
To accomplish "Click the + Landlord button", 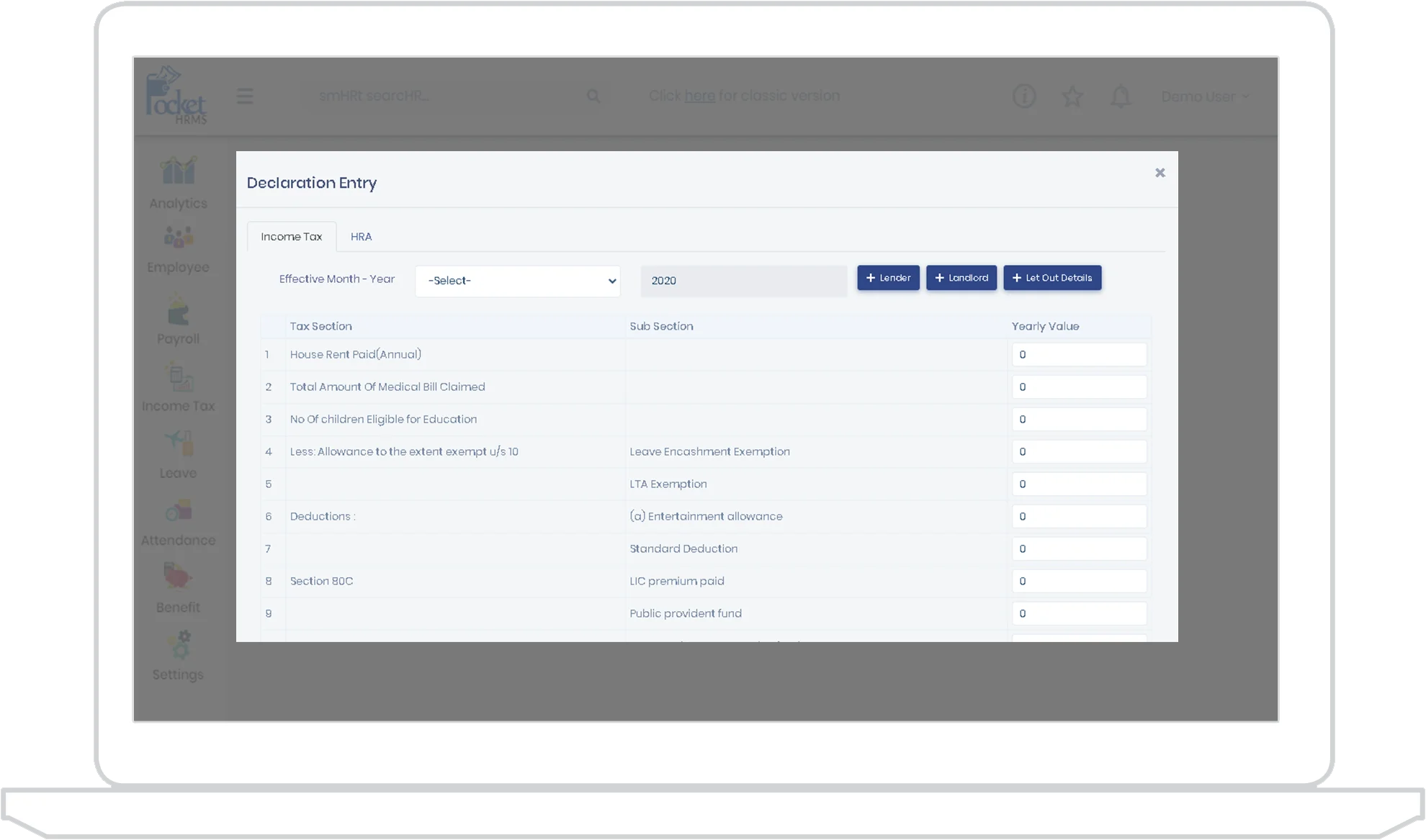I will point(961,278).
